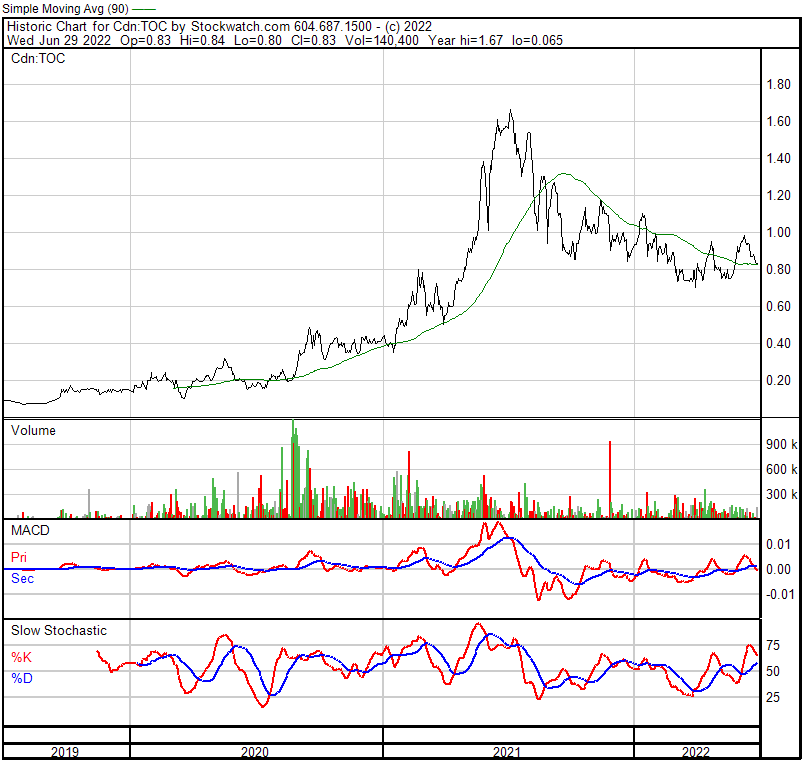Click the 'Cl=0.83' close price value

[x=313, y=40]
